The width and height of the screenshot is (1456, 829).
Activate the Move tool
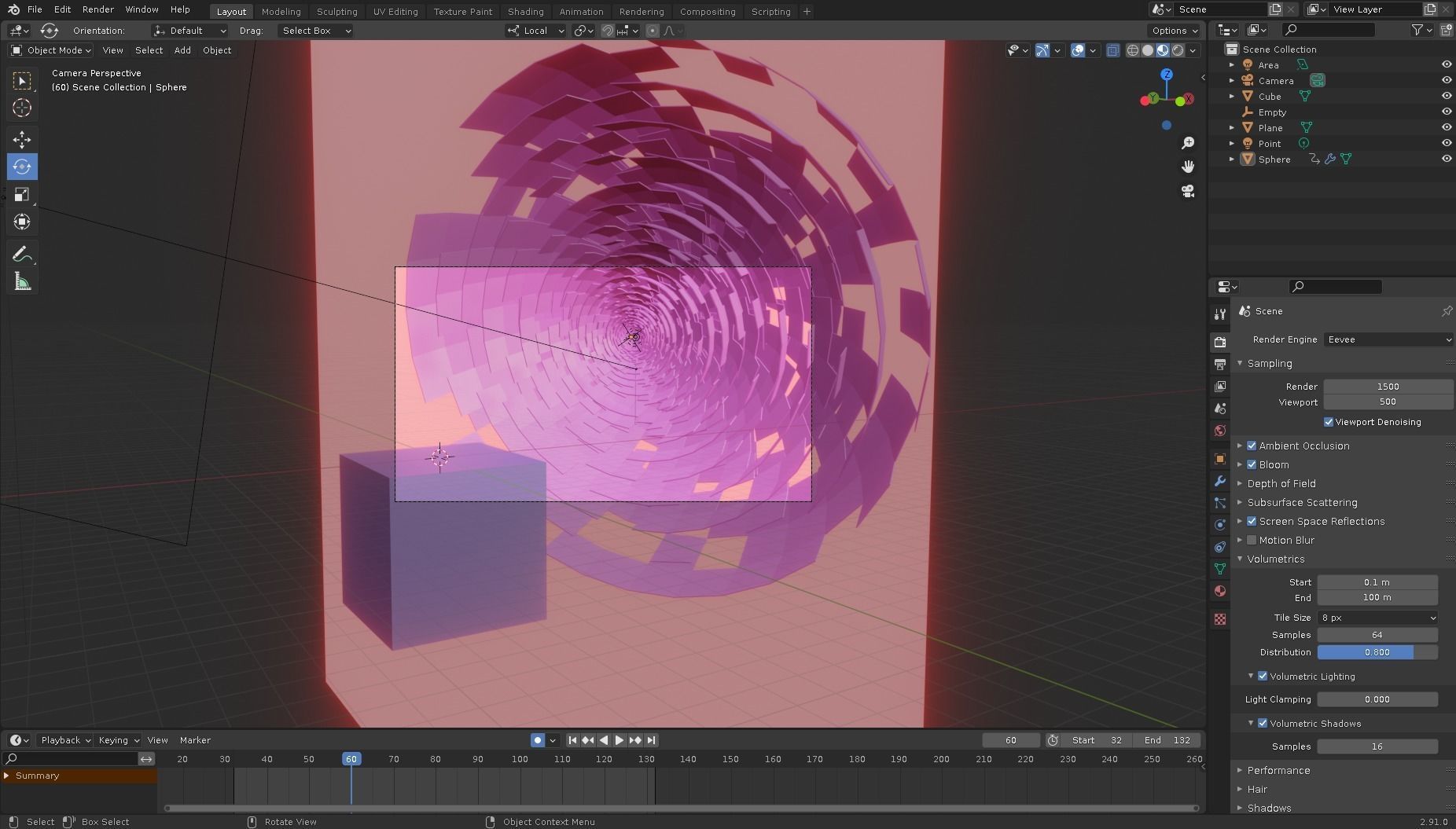click(x=22, y=140)
